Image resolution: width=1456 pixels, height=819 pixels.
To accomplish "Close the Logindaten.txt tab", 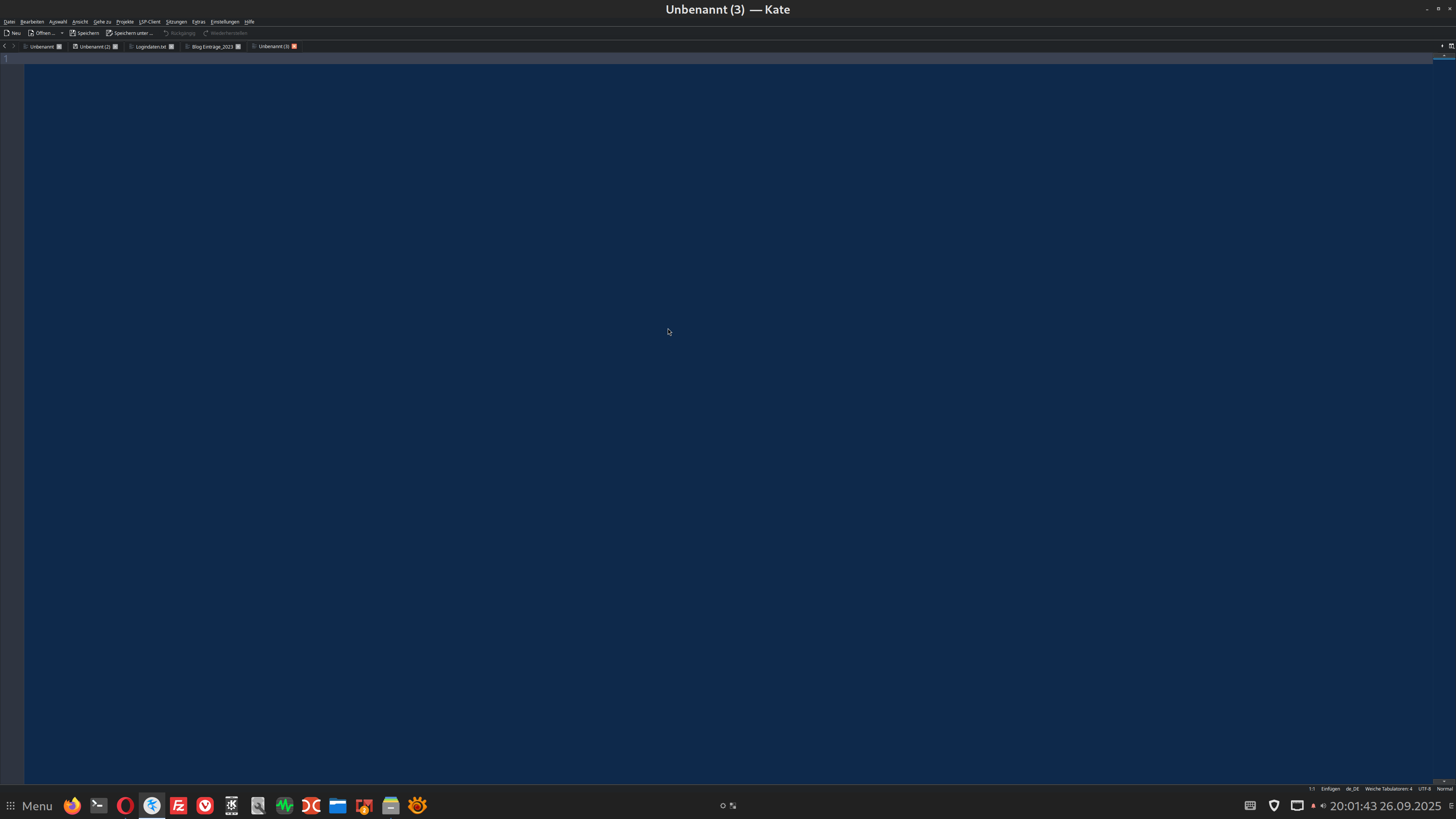I will tap(171, 46).
